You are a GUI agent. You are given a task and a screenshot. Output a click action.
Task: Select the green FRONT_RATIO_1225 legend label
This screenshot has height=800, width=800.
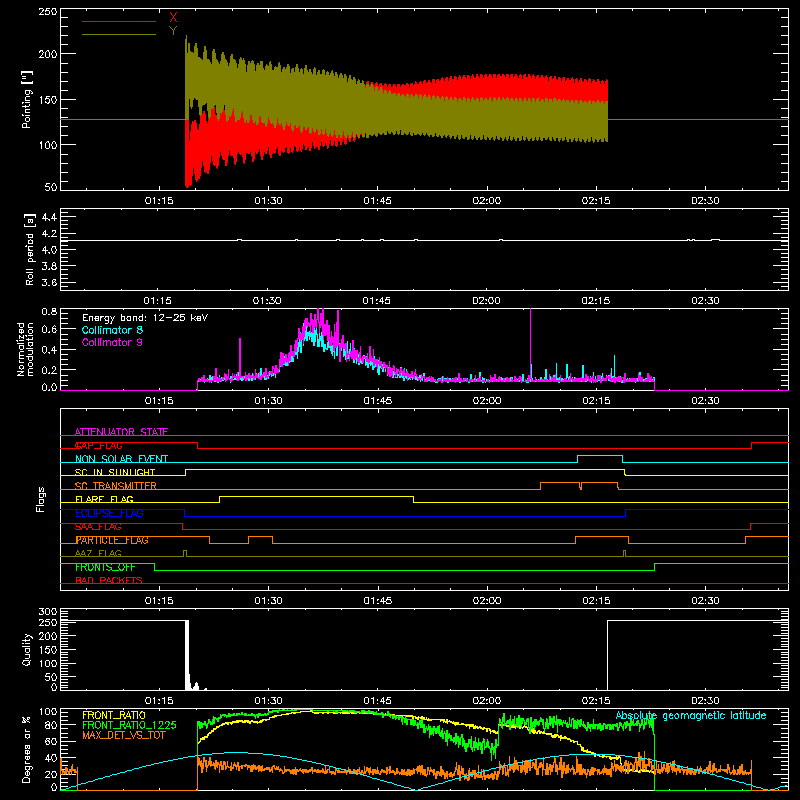pos(130,725)
